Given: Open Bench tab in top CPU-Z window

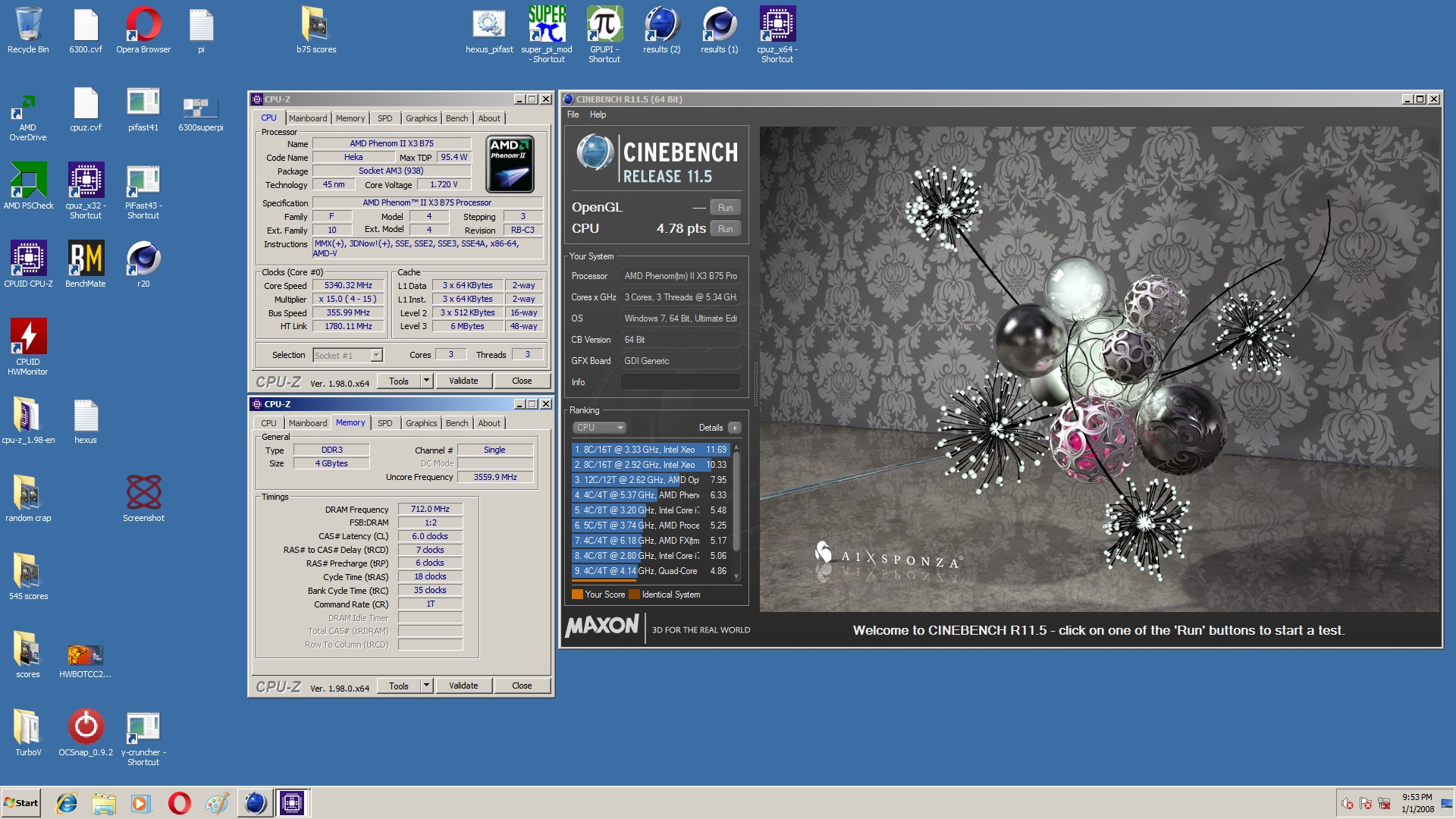Looking at the screenshot, I should (x=457, y=118).
